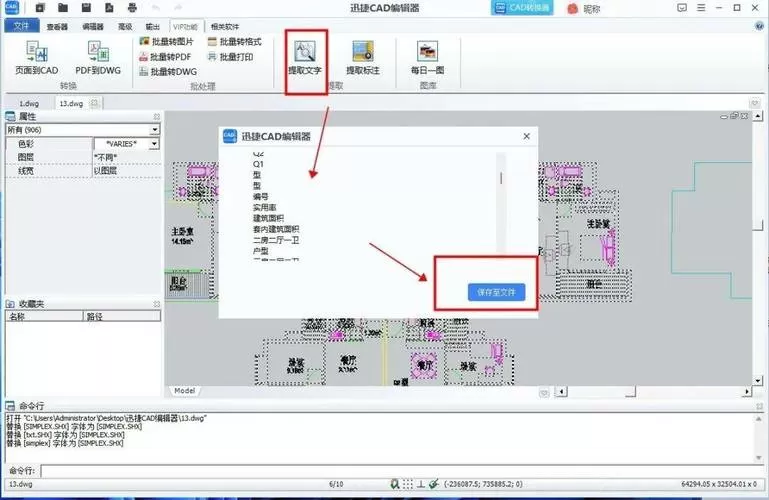Start 批量转图片 batch conversion
769x500 pixels.
(x=167, y=42)
